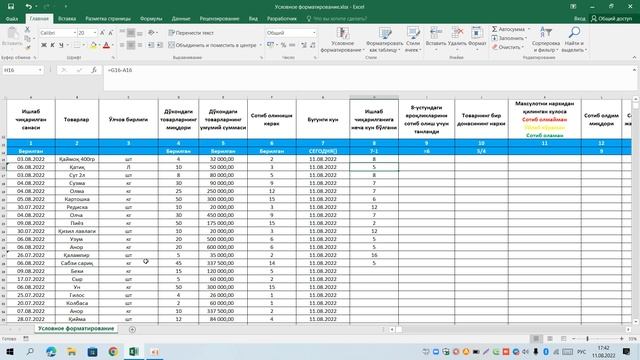Open the Fill (Заполнить) dropdown
The height and width of the screenshot is (360, 640).
click(x=509, y=38)
